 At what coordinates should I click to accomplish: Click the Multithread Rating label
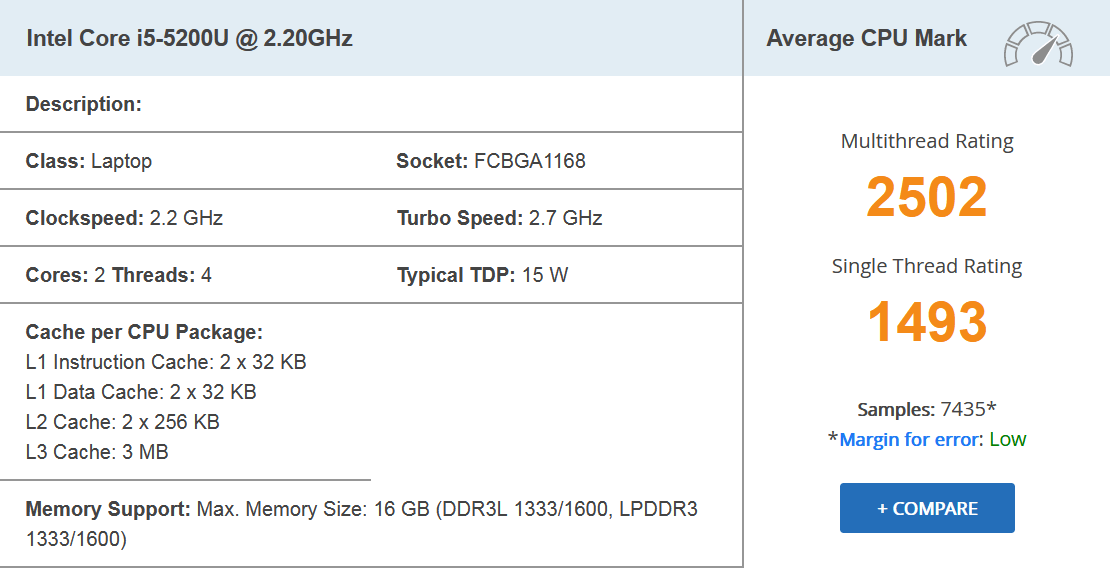(927, 141)
